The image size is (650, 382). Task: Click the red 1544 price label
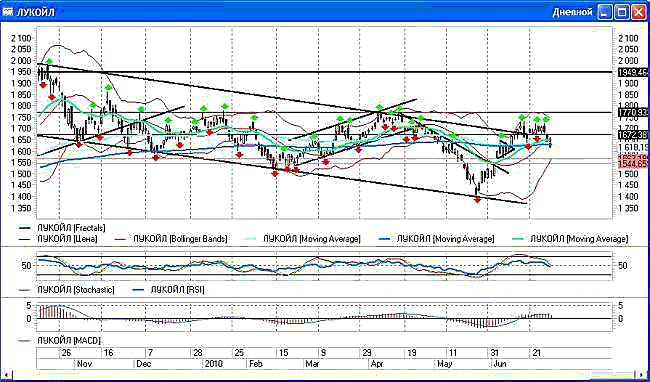[632, 164]
